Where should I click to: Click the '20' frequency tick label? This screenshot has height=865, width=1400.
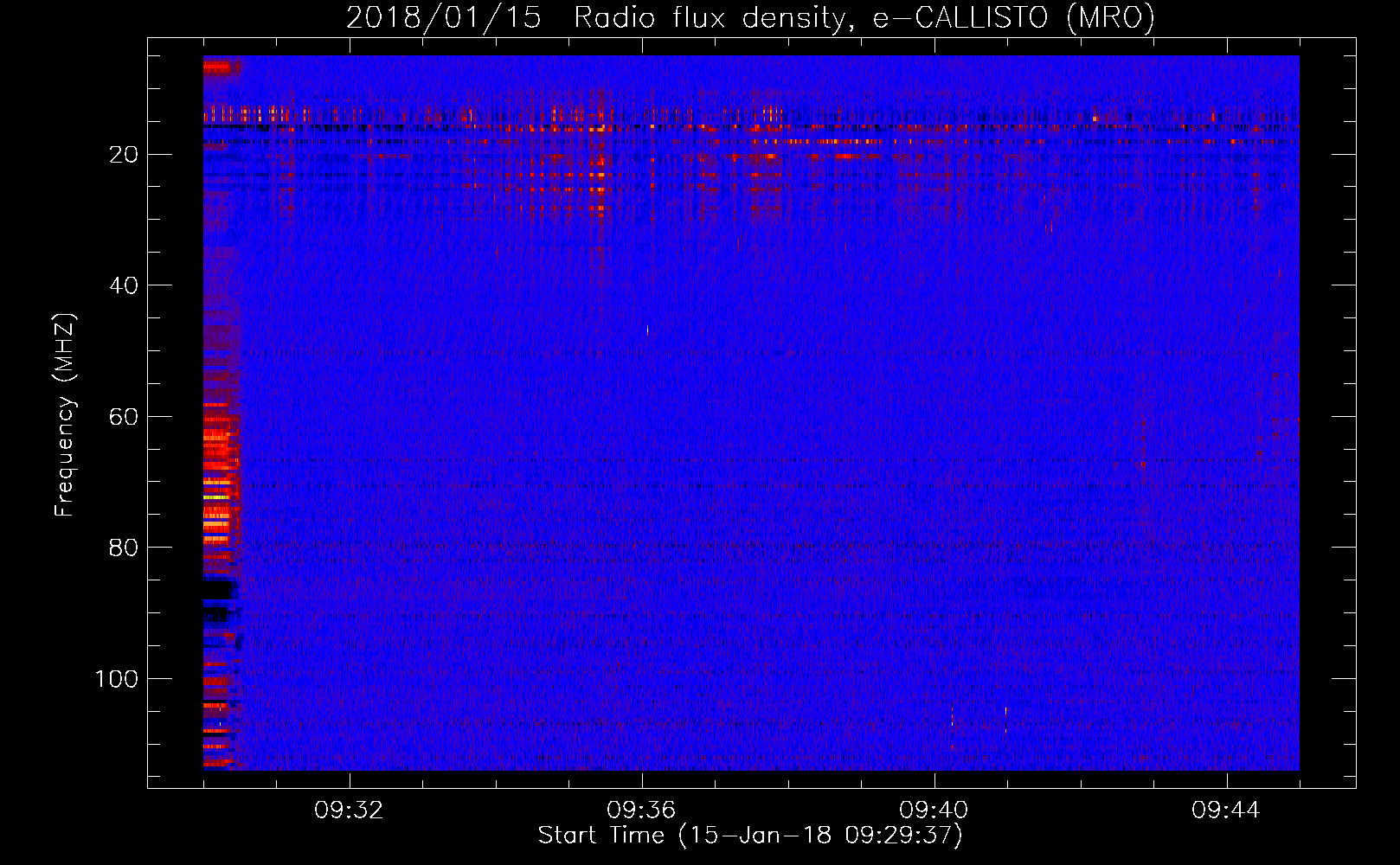pos(124,155)
